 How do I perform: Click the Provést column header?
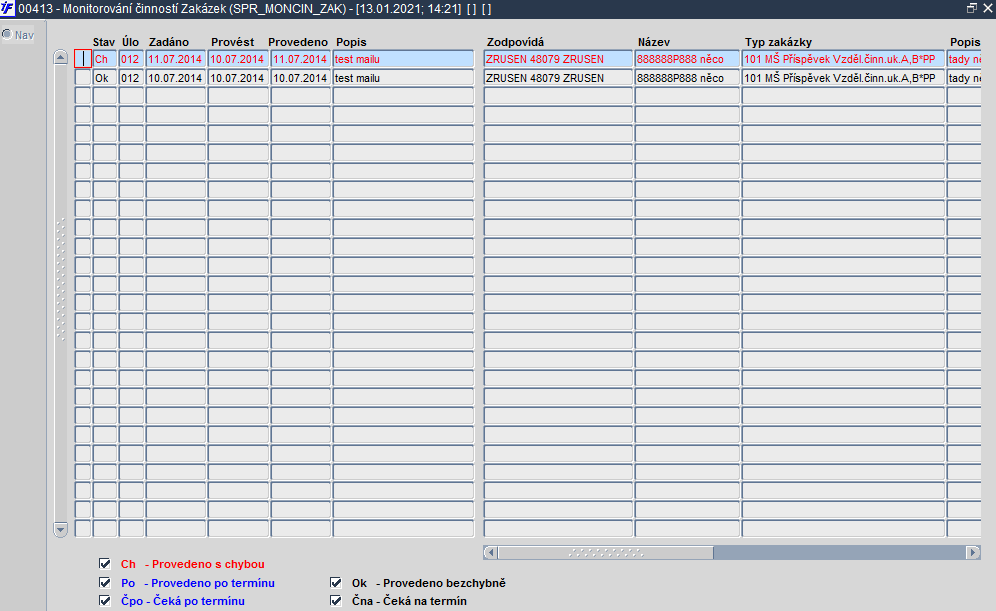[x=232, y=42]
